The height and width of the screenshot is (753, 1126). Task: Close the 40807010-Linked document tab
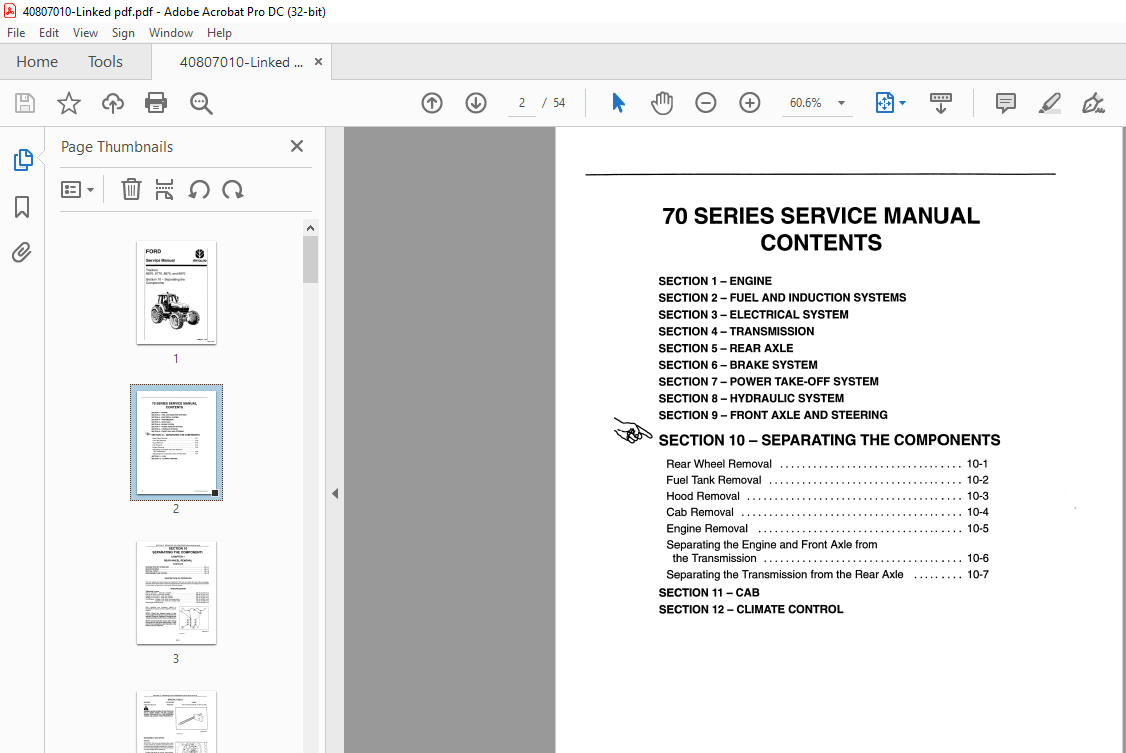(318, 62)
